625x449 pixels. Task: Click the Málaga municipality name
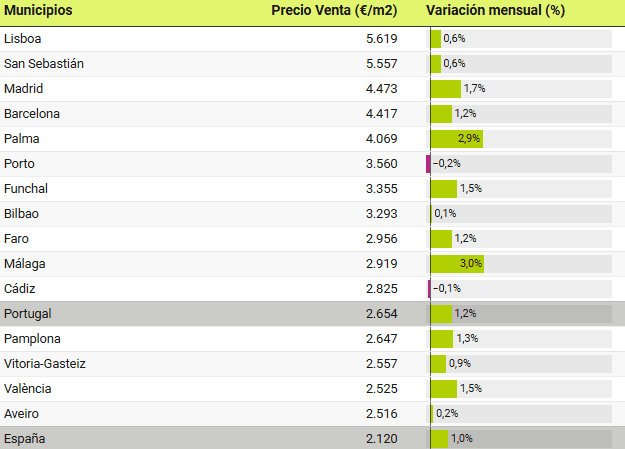point(25,263)
